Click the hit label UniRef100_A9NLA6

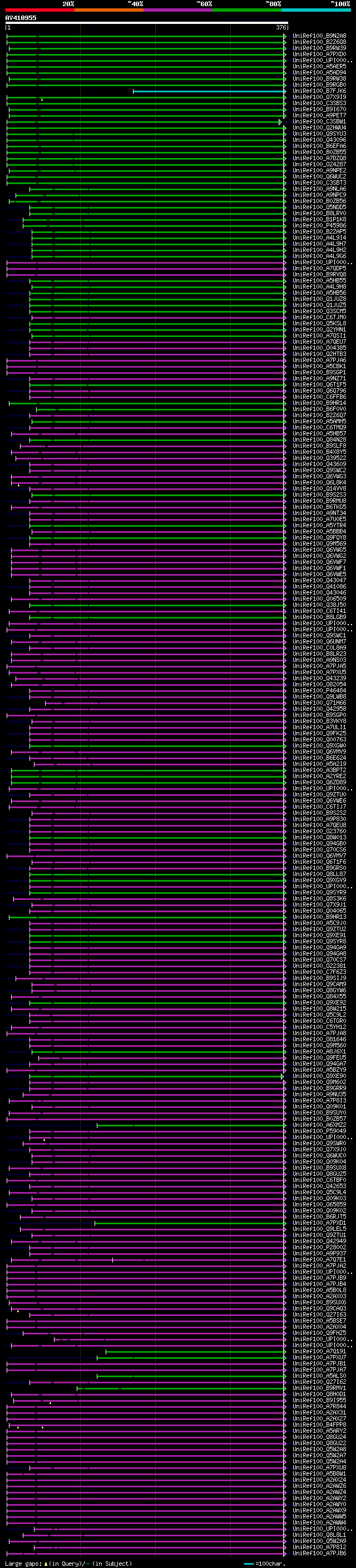tap(319, 189)
